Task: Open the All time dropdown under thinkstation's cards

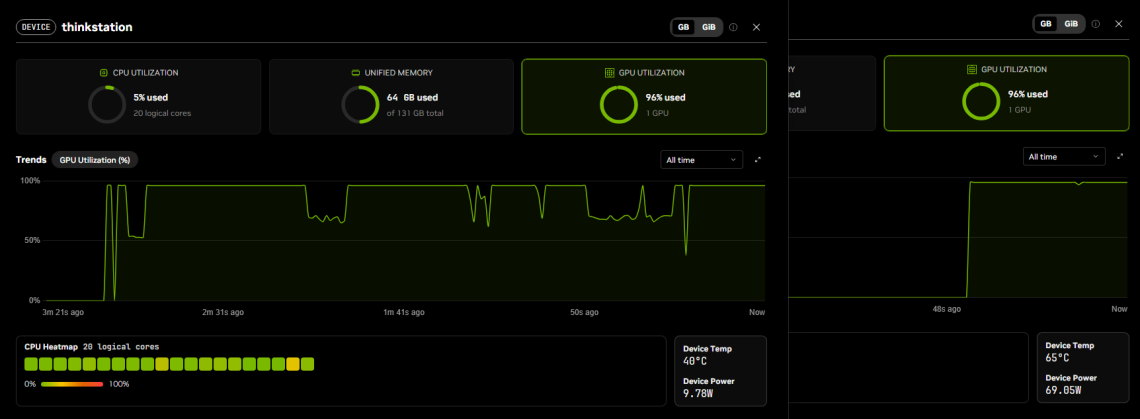Action: click(702, 160)
